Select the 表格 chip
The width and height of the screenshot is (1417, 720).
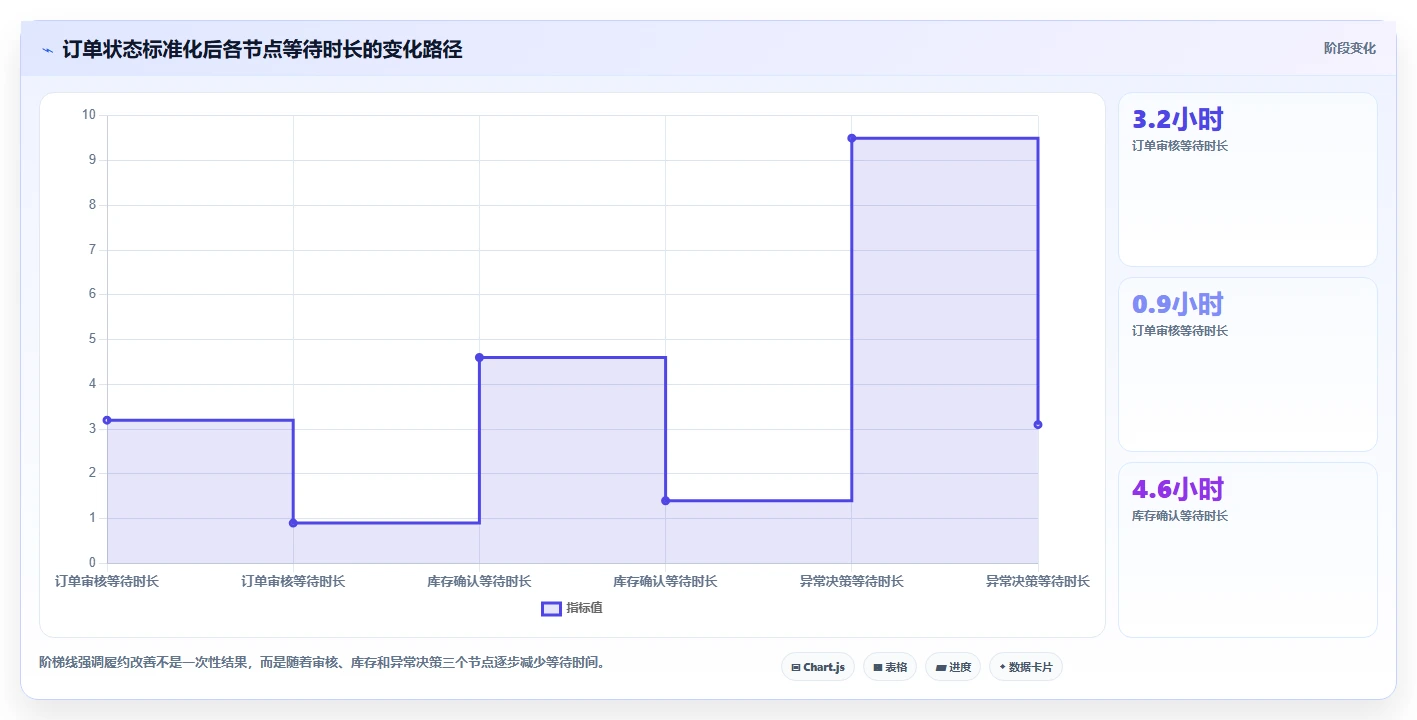click(889, 667)
